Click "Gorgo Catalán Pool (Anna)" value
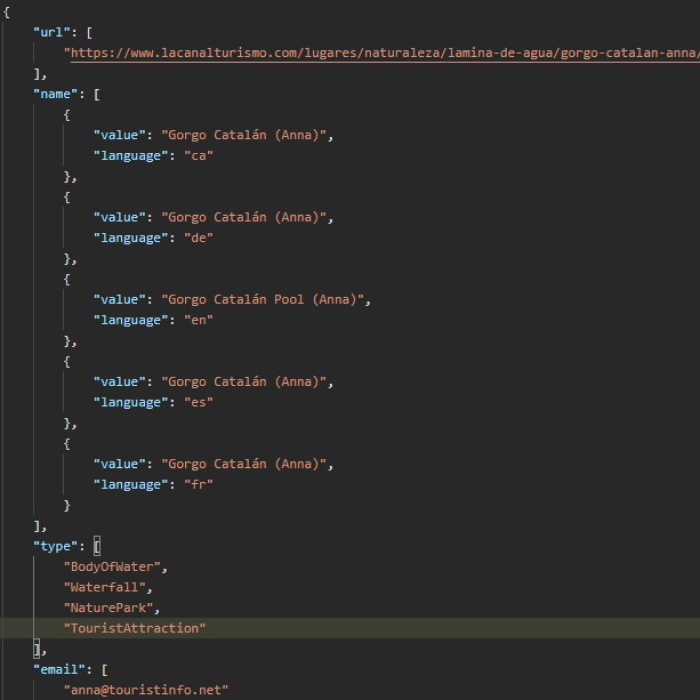Screen dimensions: 700x700 [262, 300]
